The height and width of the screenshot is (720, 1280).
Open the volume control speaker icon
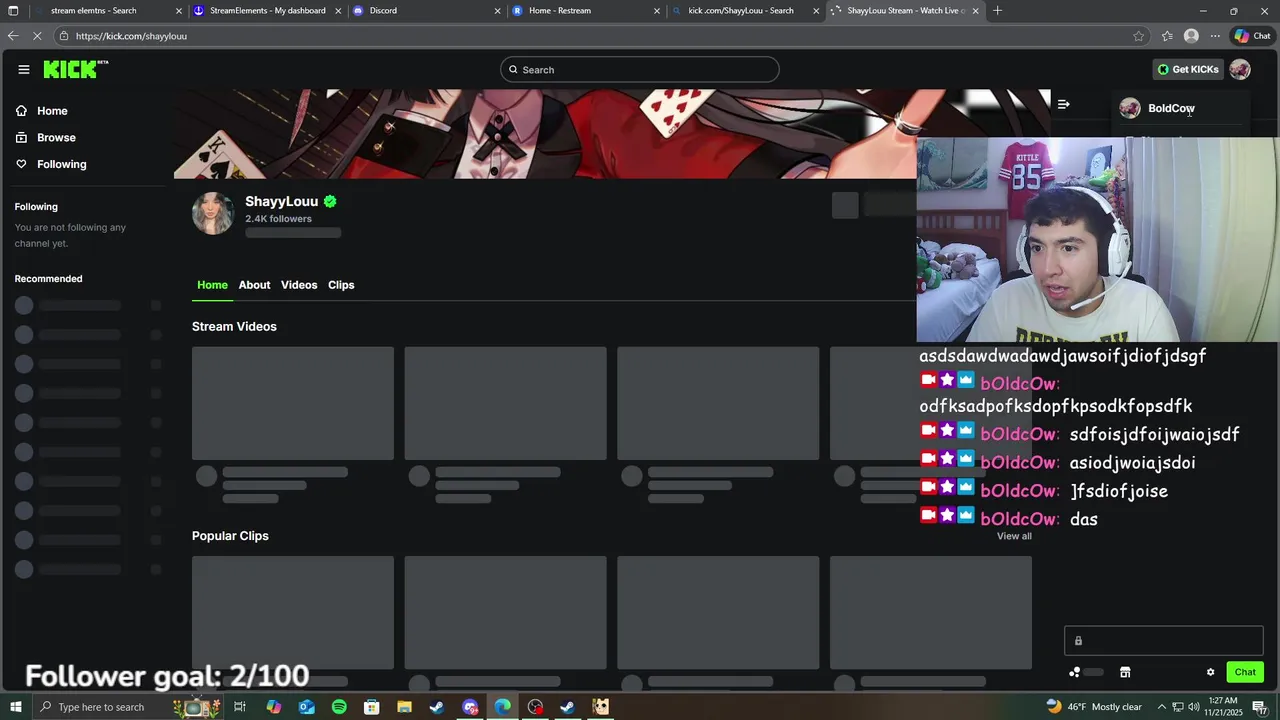(1194, 707)
